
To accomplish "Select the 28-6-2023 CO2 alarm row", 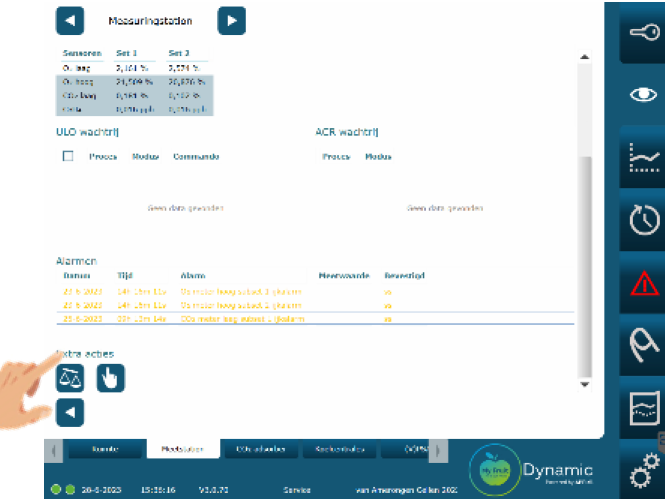I will 315,319.
